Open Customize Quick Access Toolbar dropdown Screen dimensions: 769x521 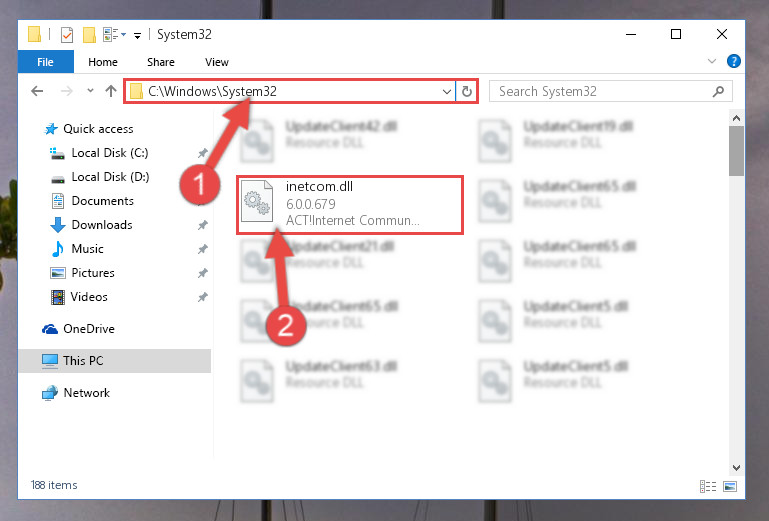coord(137,35)
